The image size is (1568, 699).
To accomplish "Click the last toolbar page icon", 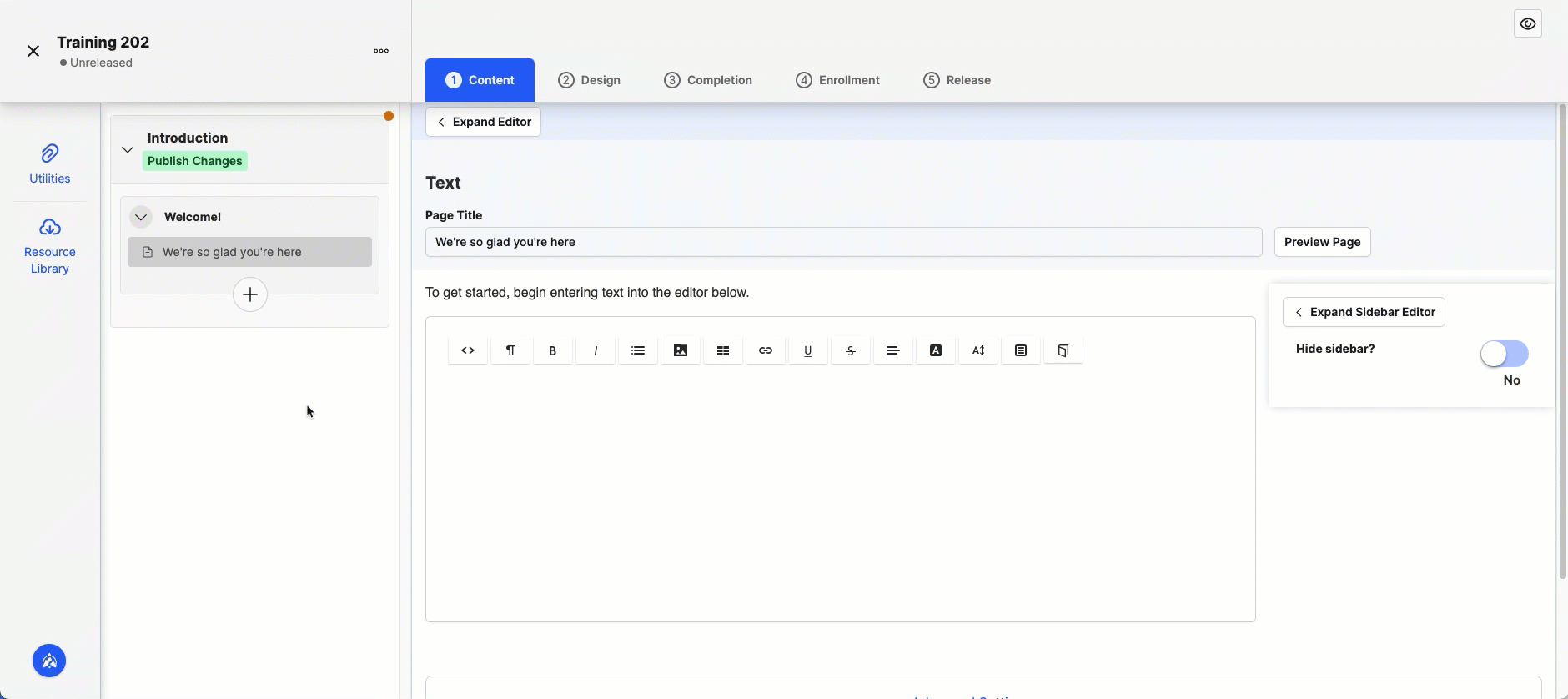I will (1063, 350).
